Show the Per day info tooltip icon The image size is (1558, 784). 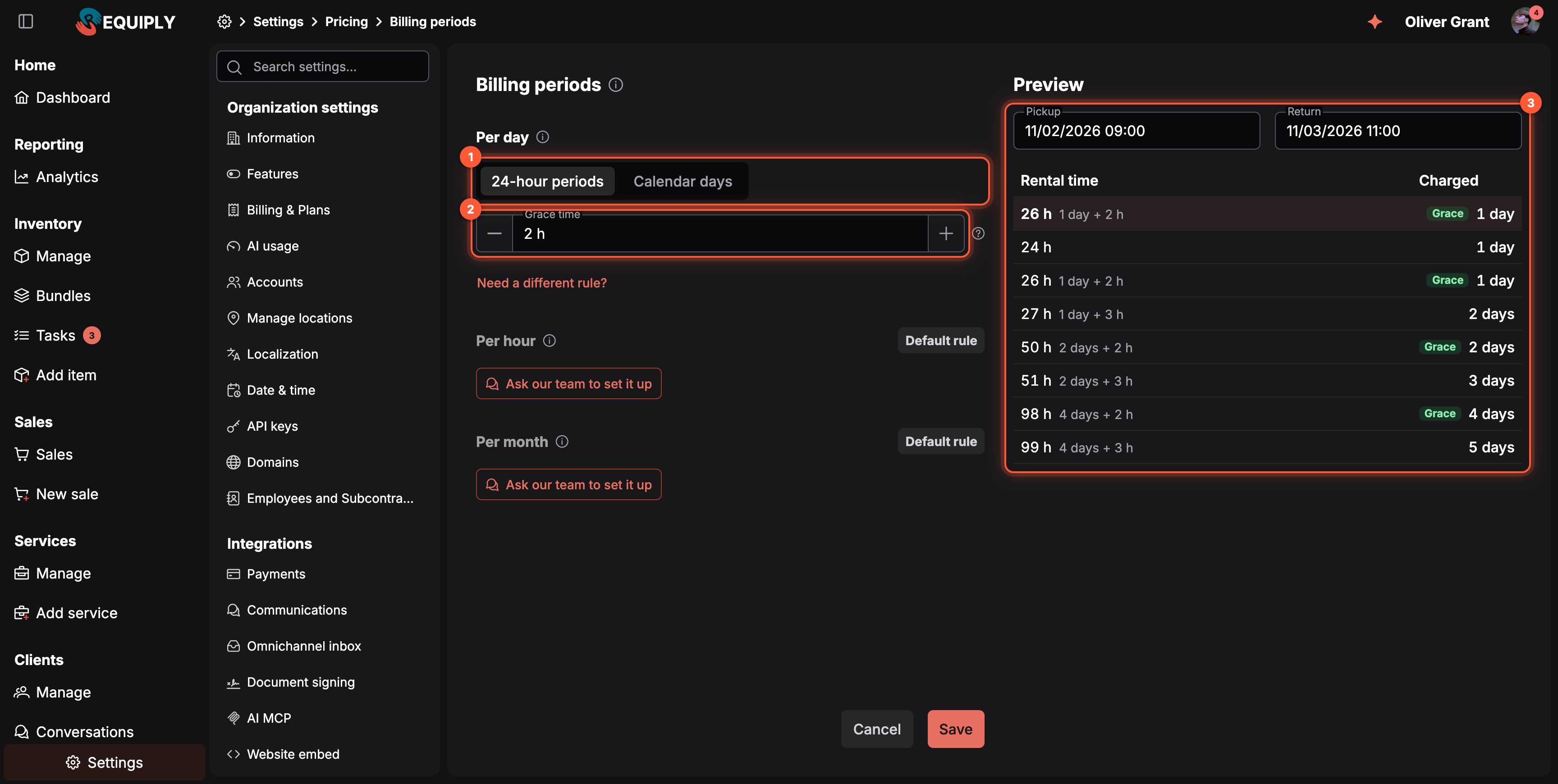point(542,137)
